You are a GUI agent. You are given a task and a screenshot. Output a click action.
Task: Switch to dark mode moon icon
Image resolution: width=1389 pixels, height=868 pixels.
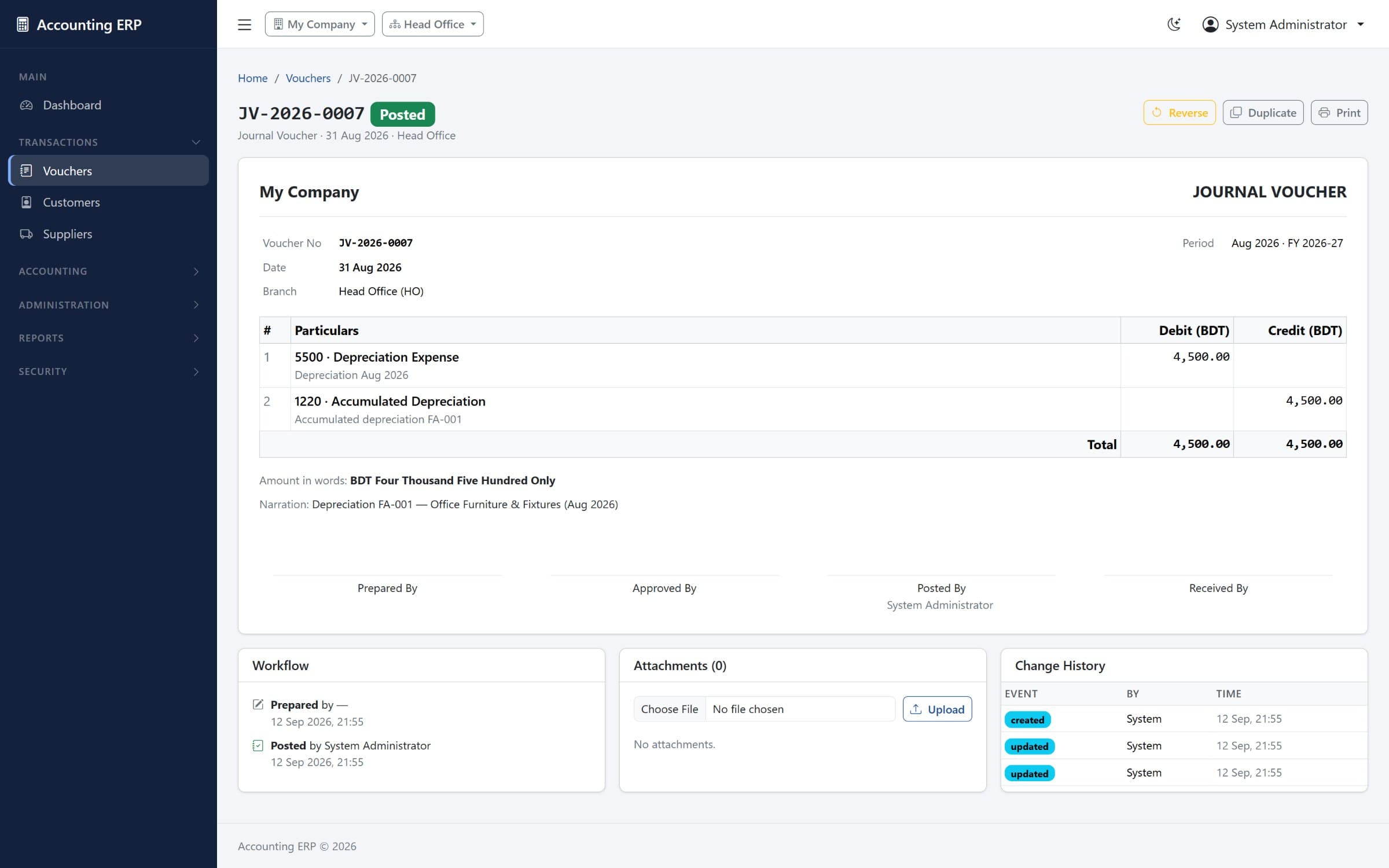1174,24
